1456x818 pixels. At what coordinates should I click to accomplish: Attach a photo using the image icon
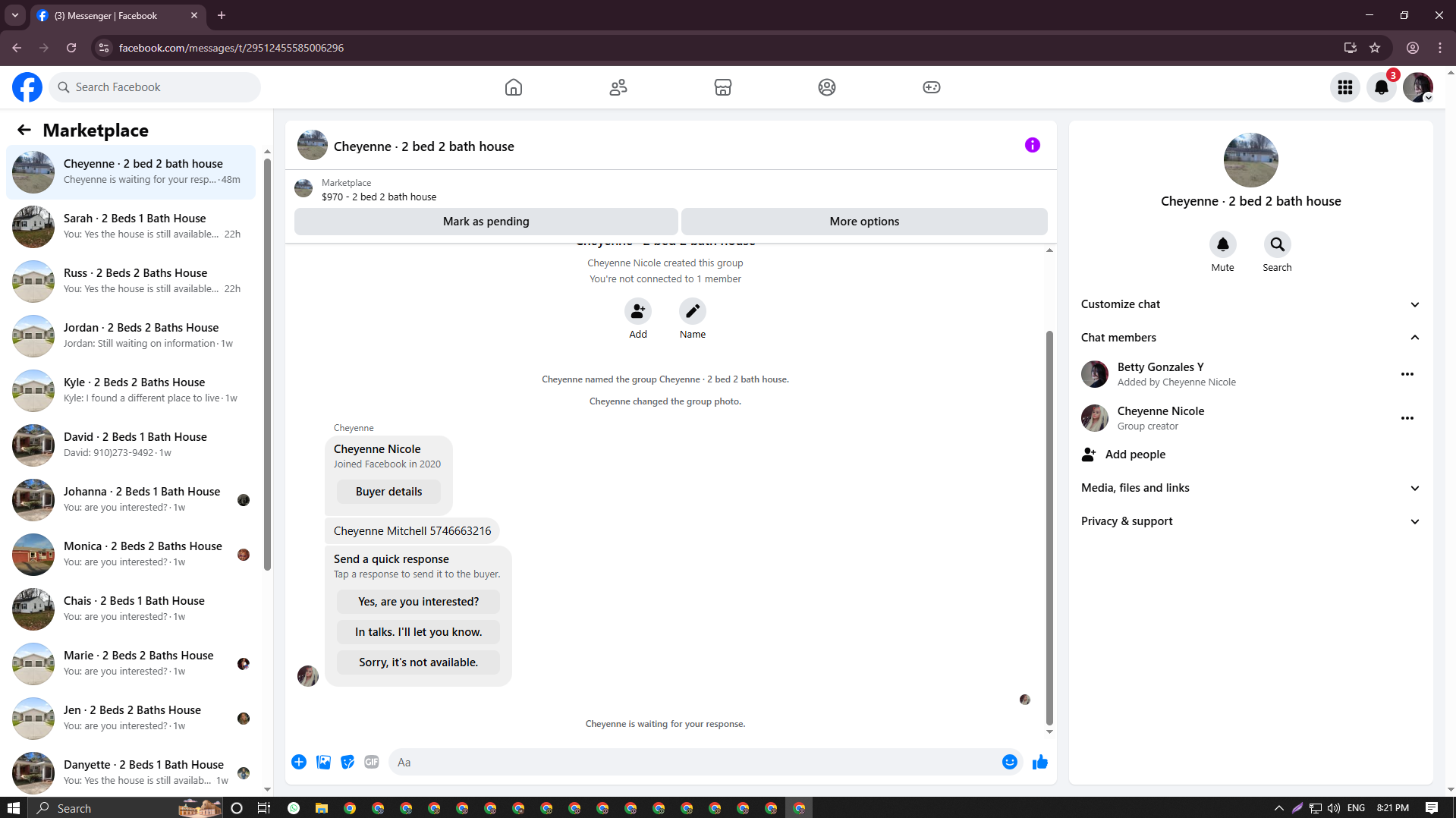pyautogui.click(x=323, y=762)
